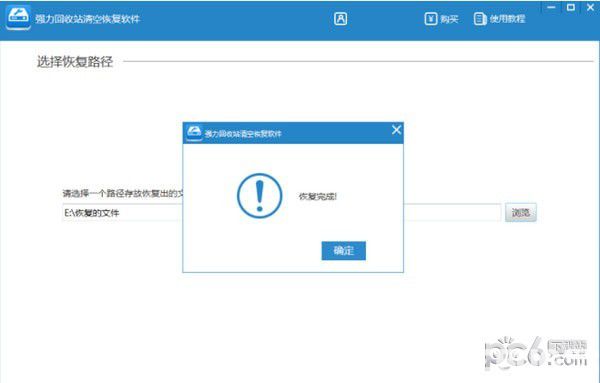Screen dimensions: 600x383
Task: Open the 购买 purchase option
Action: [441, 19]
